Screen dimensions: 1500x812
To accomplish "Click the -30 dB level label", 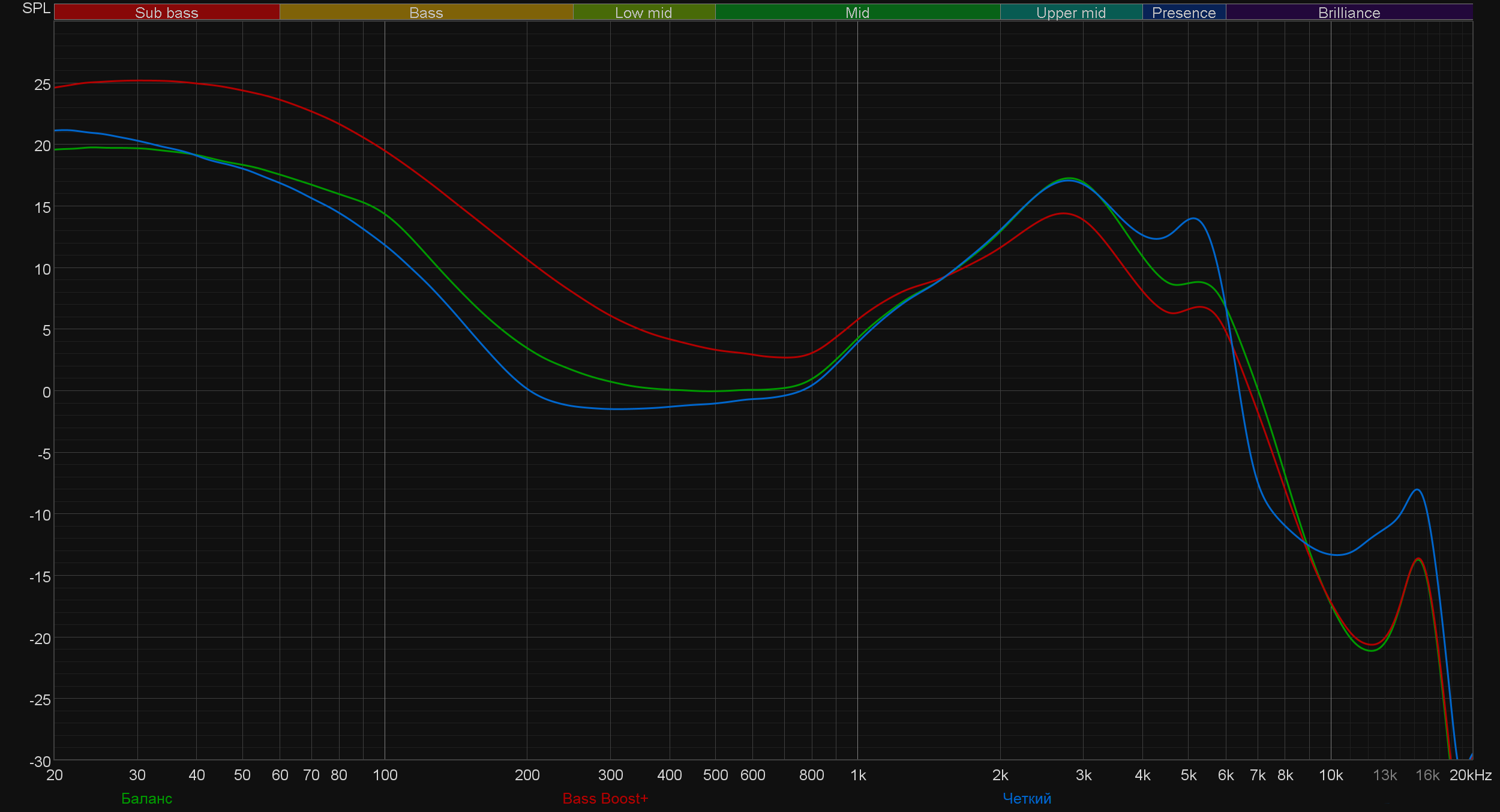I will coord(40,762).
